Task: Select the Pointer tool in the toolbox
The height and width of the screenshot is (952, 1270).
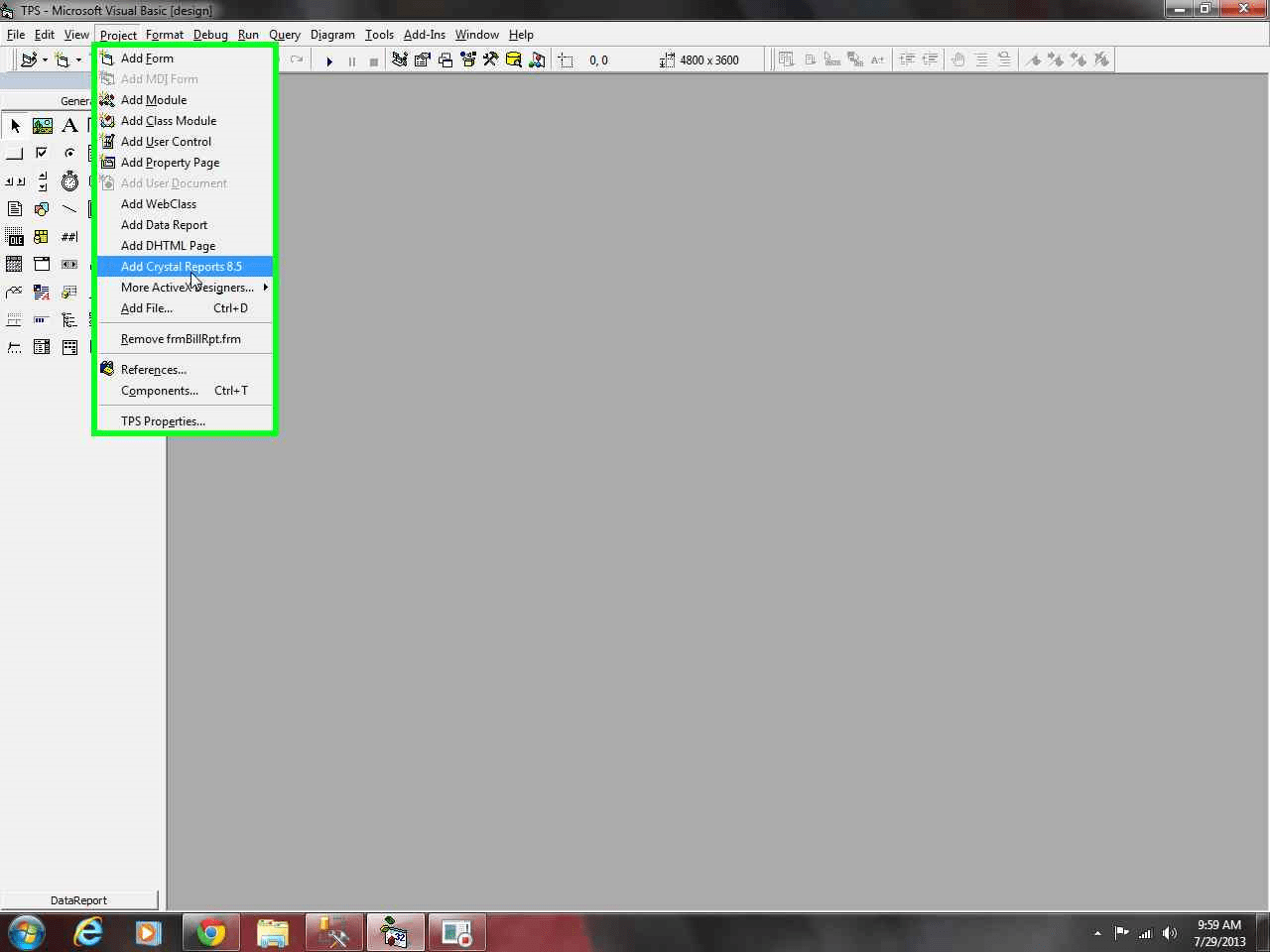Action: (14, 126)
